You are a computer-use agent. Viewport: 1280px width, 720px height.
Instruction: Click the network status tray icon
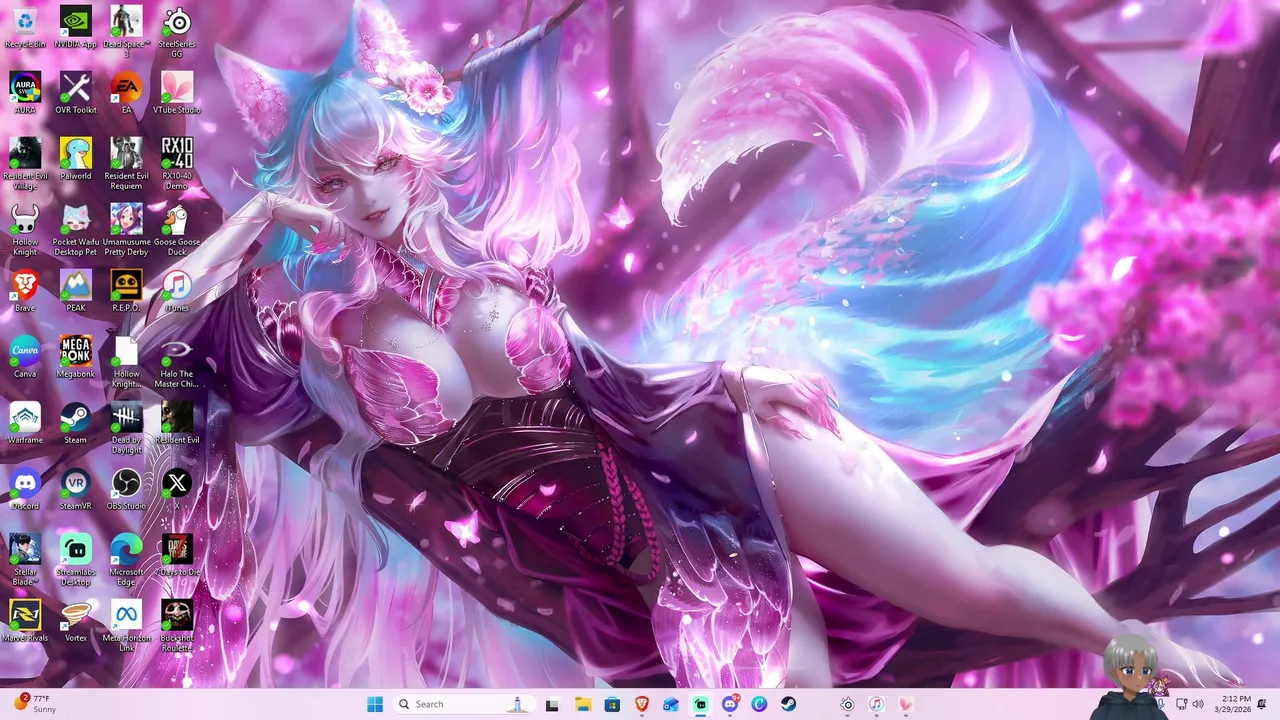click(1181, 704)
